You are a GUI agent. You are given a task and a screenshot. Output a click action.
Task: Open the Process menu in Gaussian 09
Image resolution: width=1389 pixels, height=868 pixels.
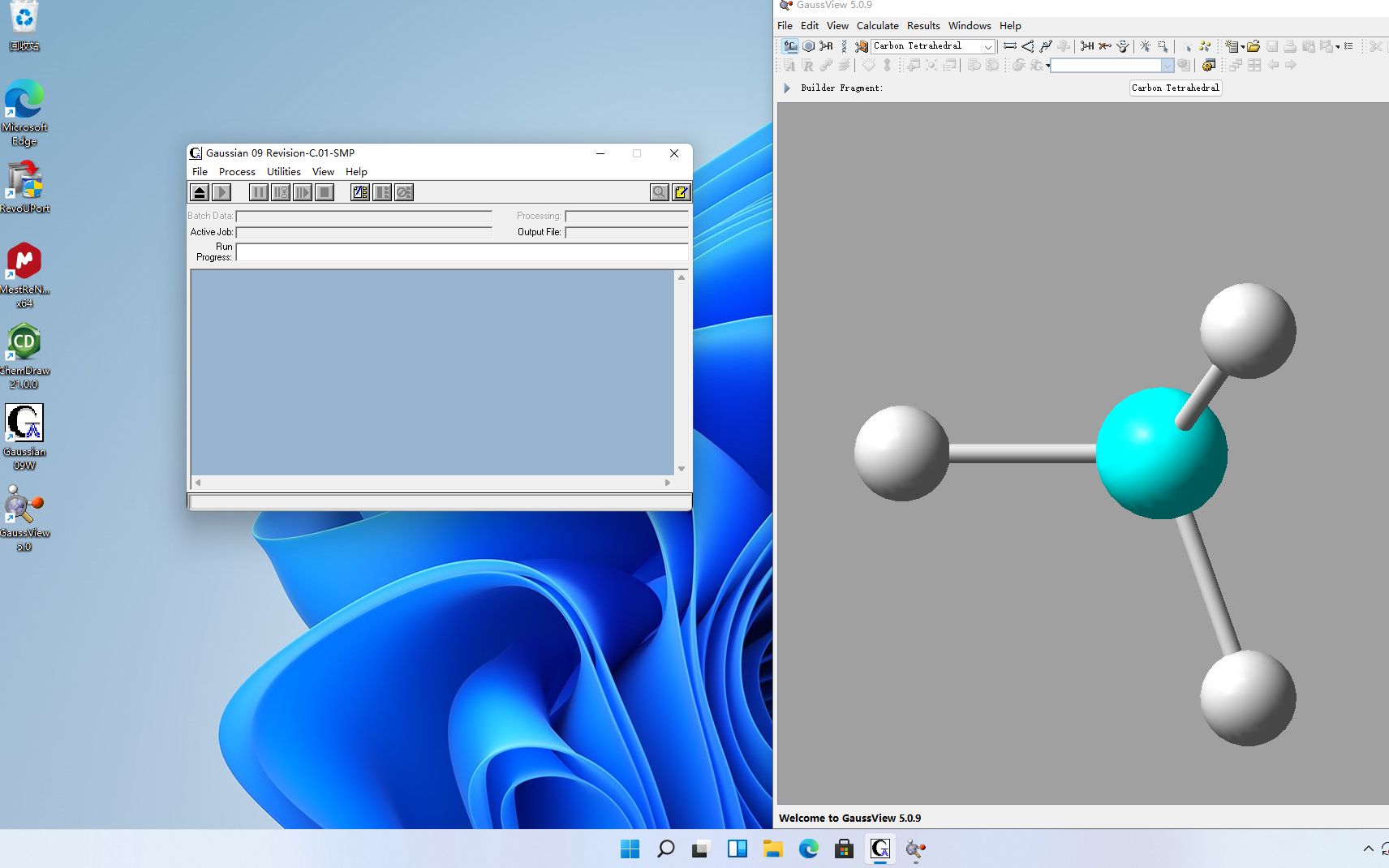tap(237, 172)
